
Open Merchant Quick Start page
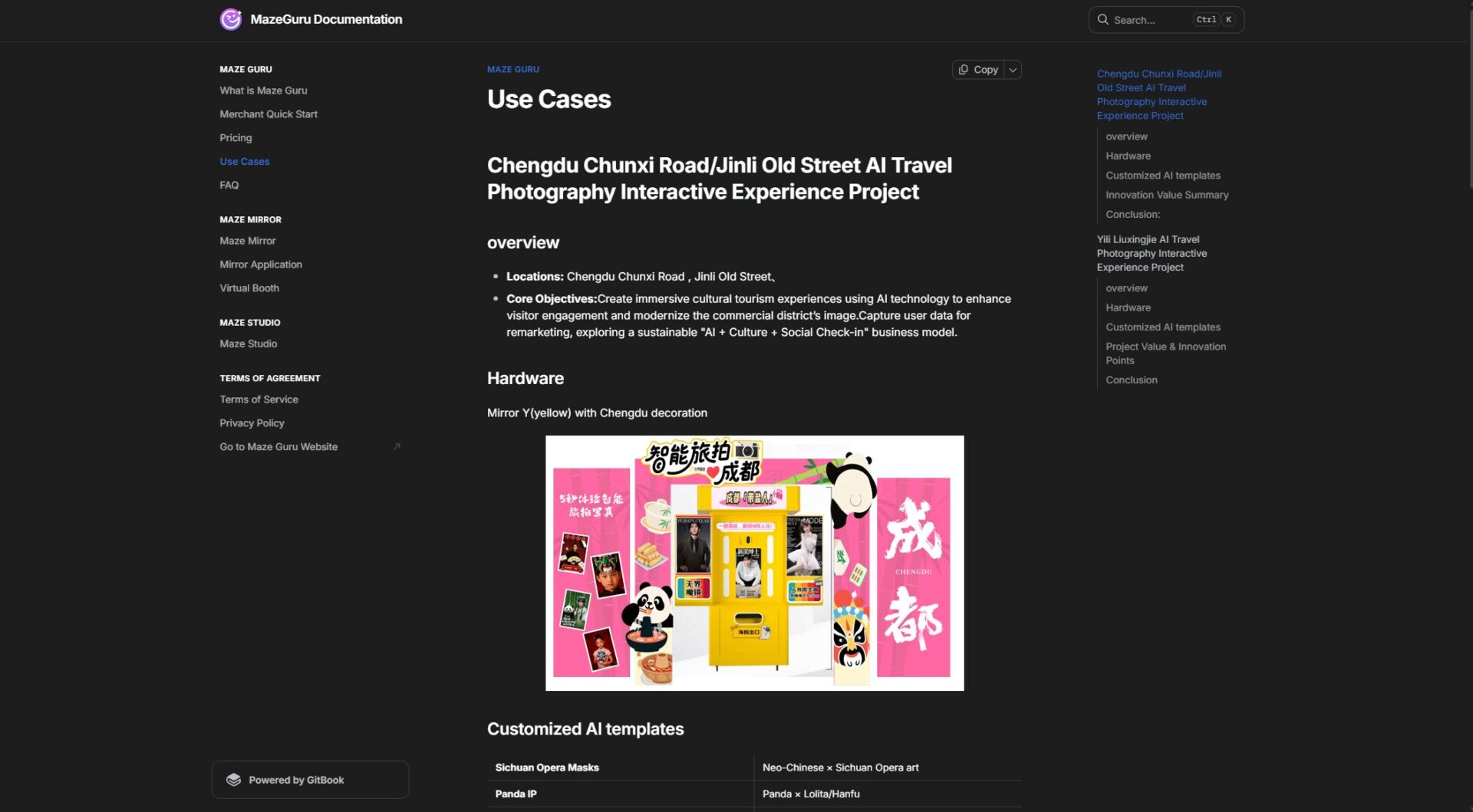(x=269, y=114)
